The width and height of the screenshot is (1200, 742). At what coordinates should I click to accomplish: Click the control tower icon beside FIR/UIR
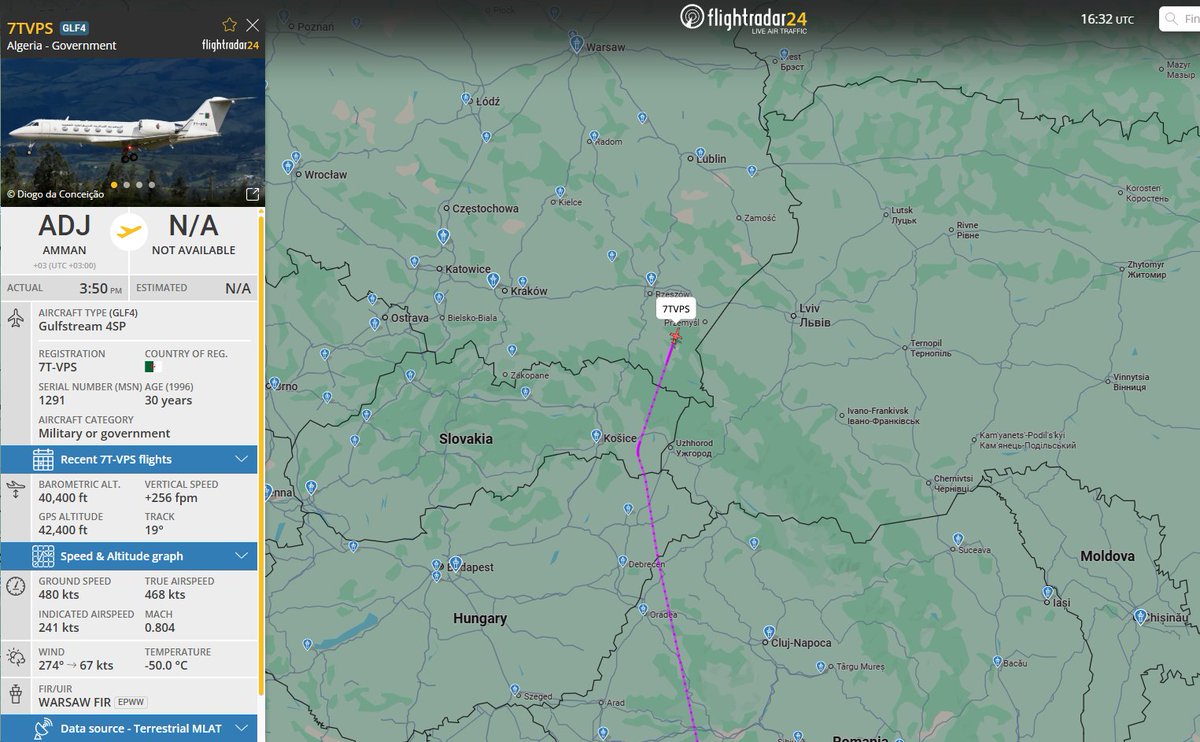click(15, 692)
